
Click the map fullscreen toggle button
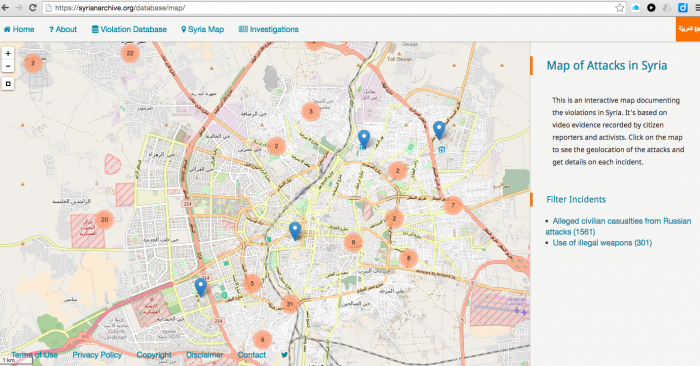click(8, 83)
